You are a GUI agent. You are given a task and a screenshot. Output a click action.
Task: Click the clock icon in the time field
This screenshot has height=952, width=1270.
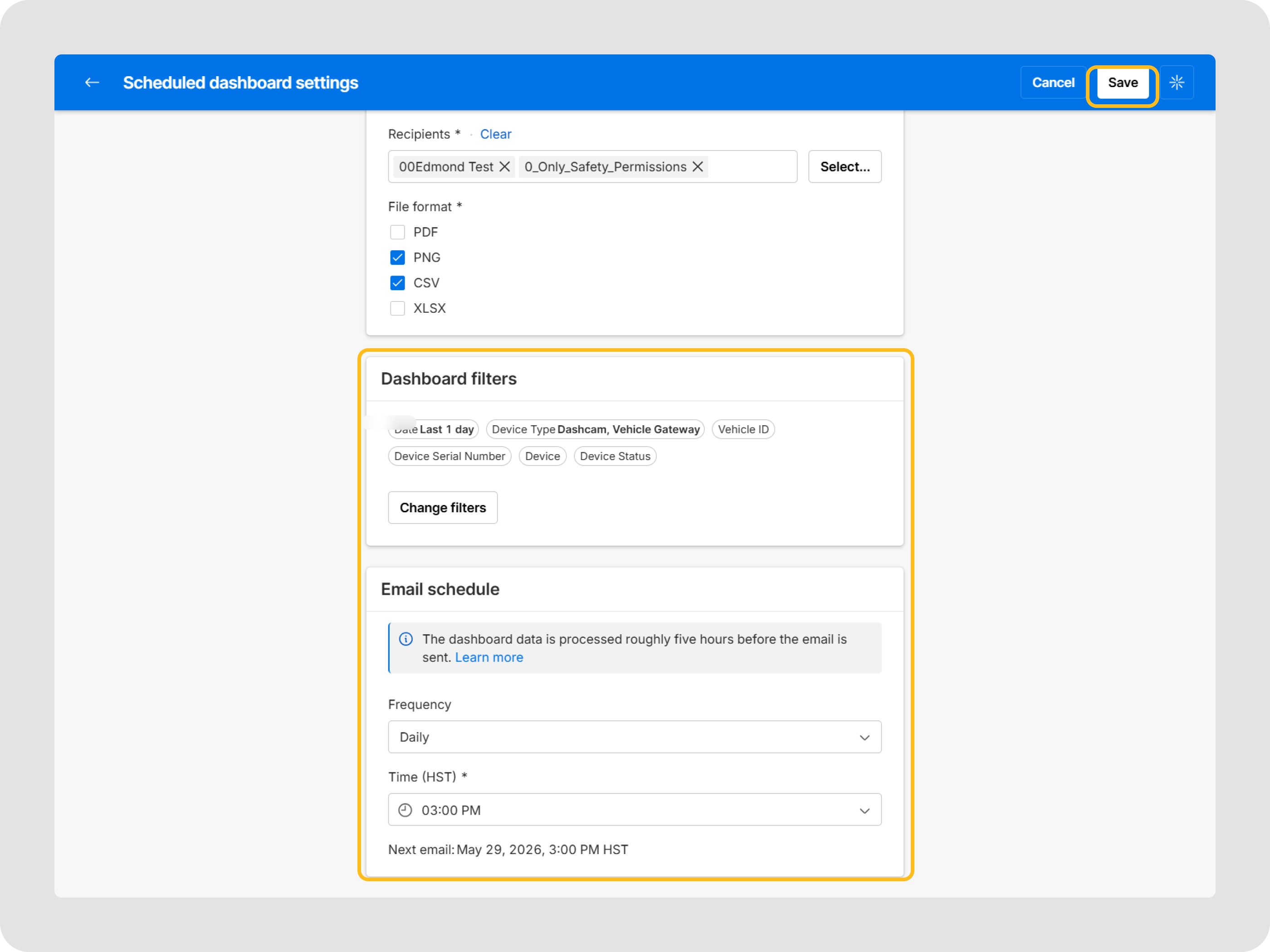(x=405, y=810)
